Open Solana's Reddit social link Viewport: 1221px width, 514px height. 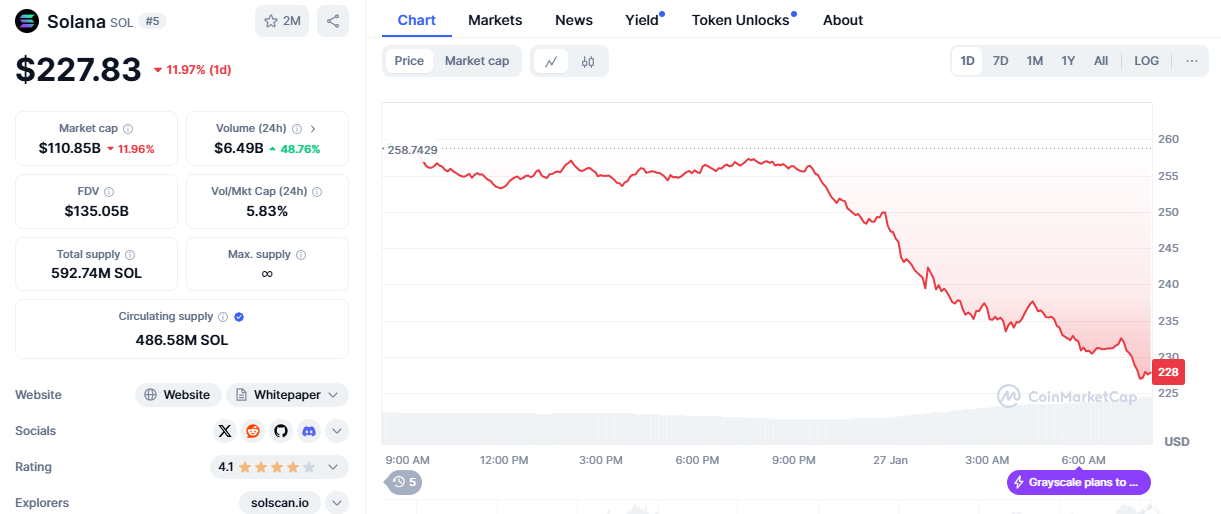click(x=253, y=431)
